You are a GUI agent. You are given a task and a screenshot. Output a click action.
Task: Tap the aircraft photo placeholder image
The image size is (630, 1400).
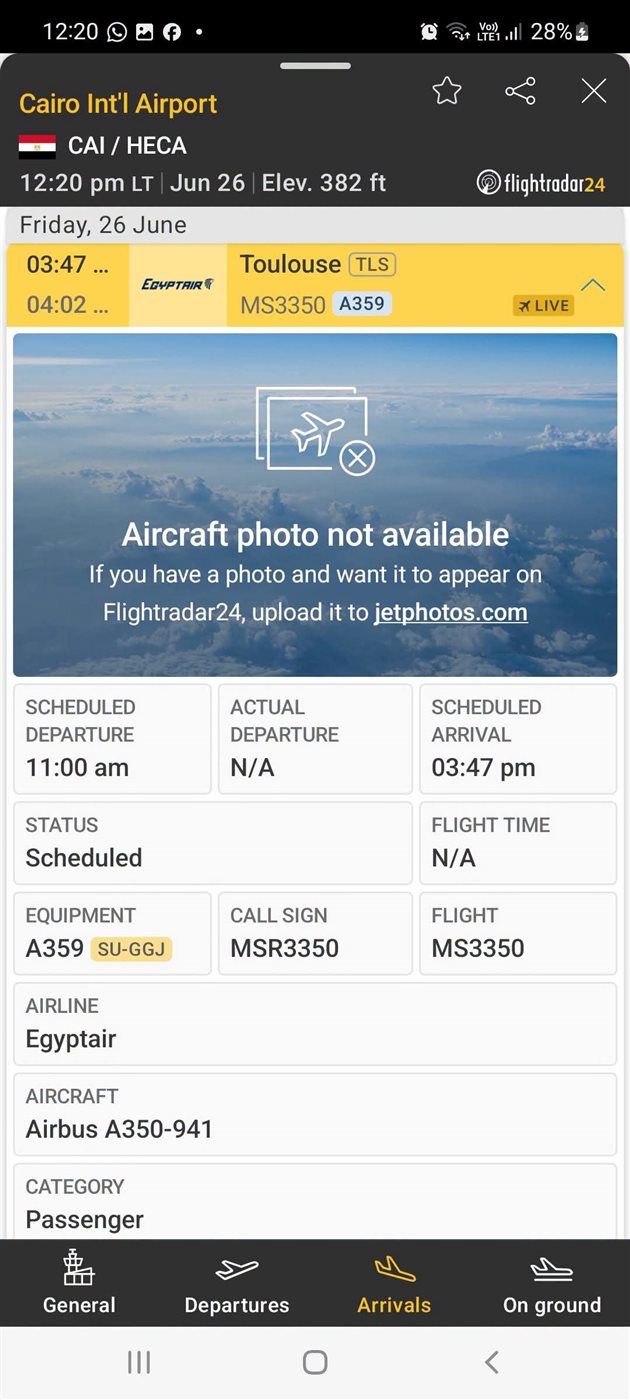click(315, 505)
